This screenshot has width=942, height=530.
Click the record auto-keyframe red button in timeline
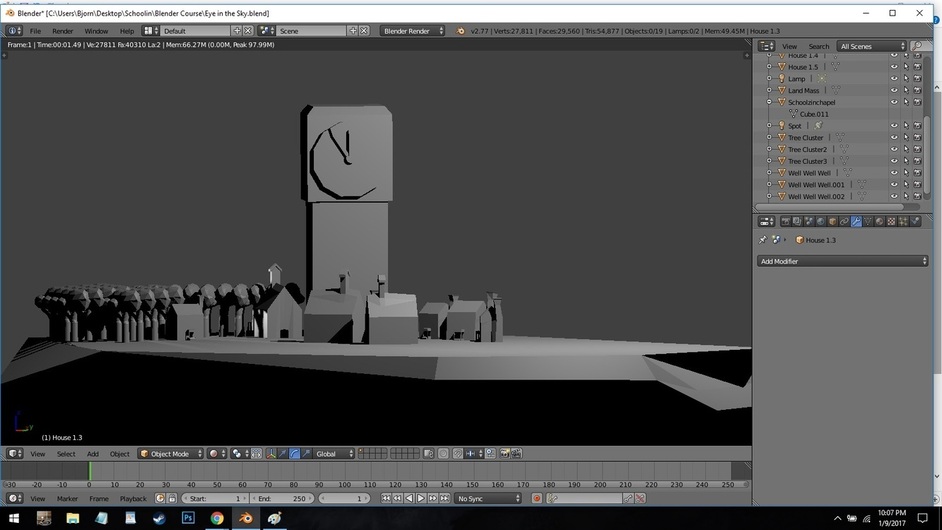tap(536, 498)
